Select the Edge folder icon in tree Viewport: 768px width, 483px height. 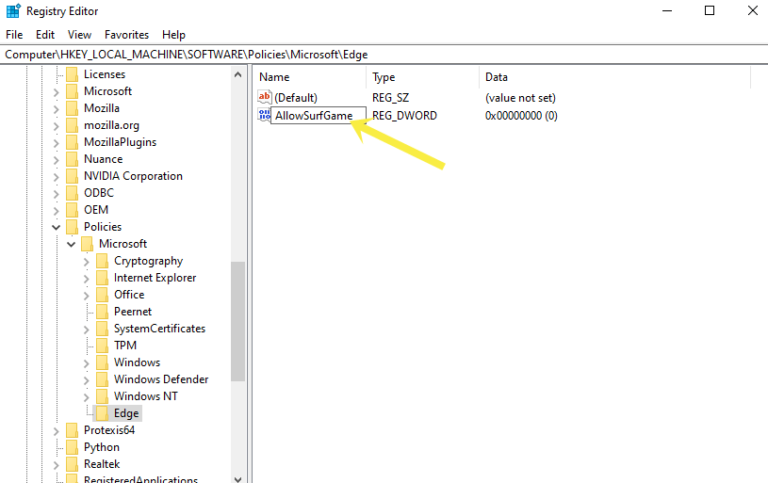(x=102, y=413)
